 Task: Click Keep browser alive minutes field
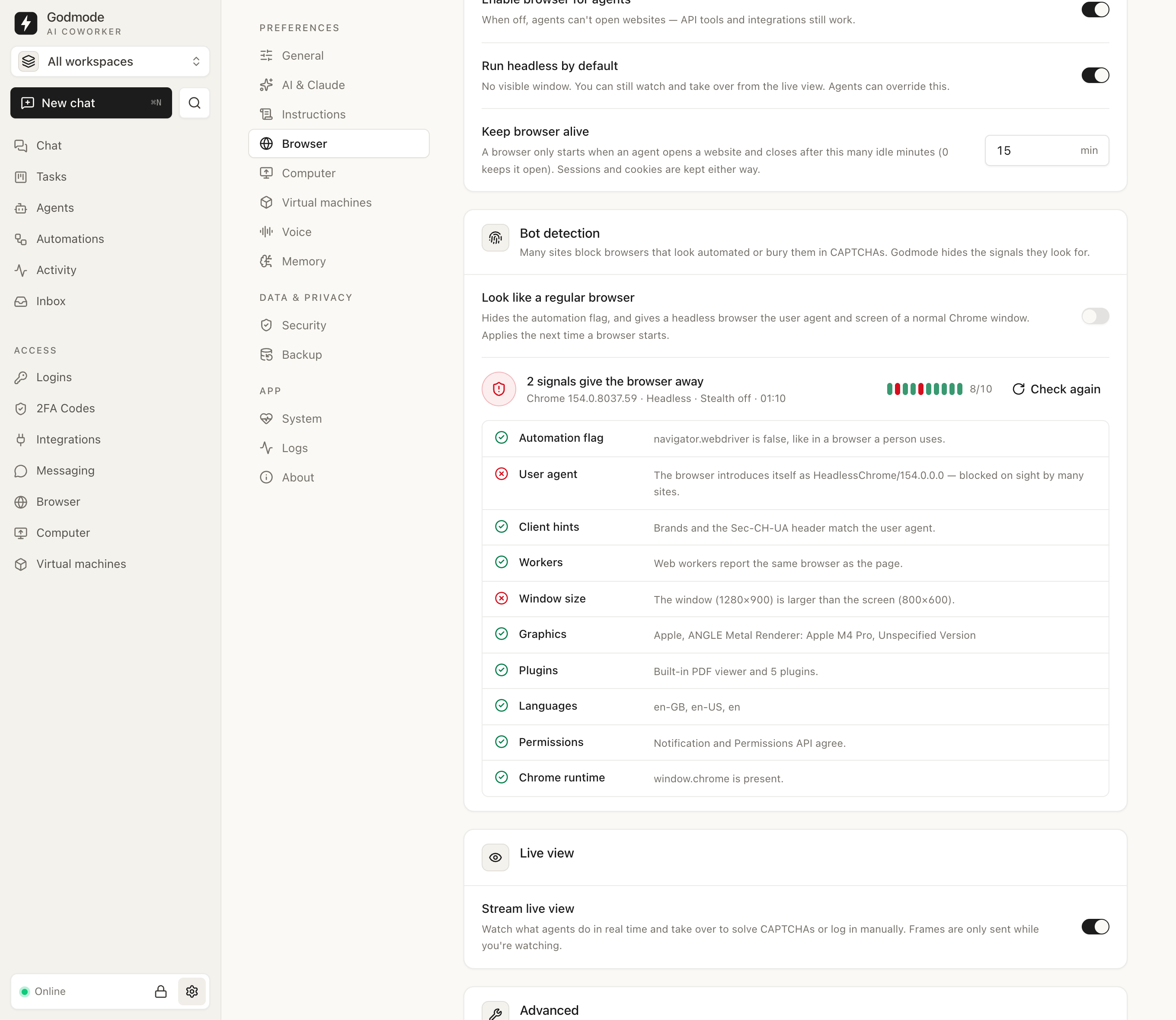click(1047, 151)
